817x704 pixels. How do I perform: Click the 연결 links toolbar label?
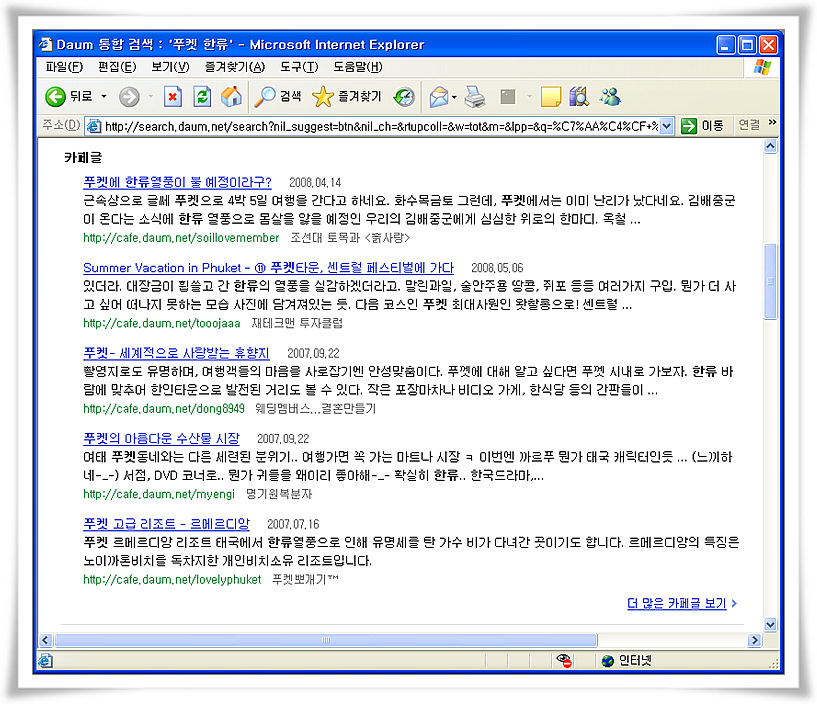pos(749,125)
